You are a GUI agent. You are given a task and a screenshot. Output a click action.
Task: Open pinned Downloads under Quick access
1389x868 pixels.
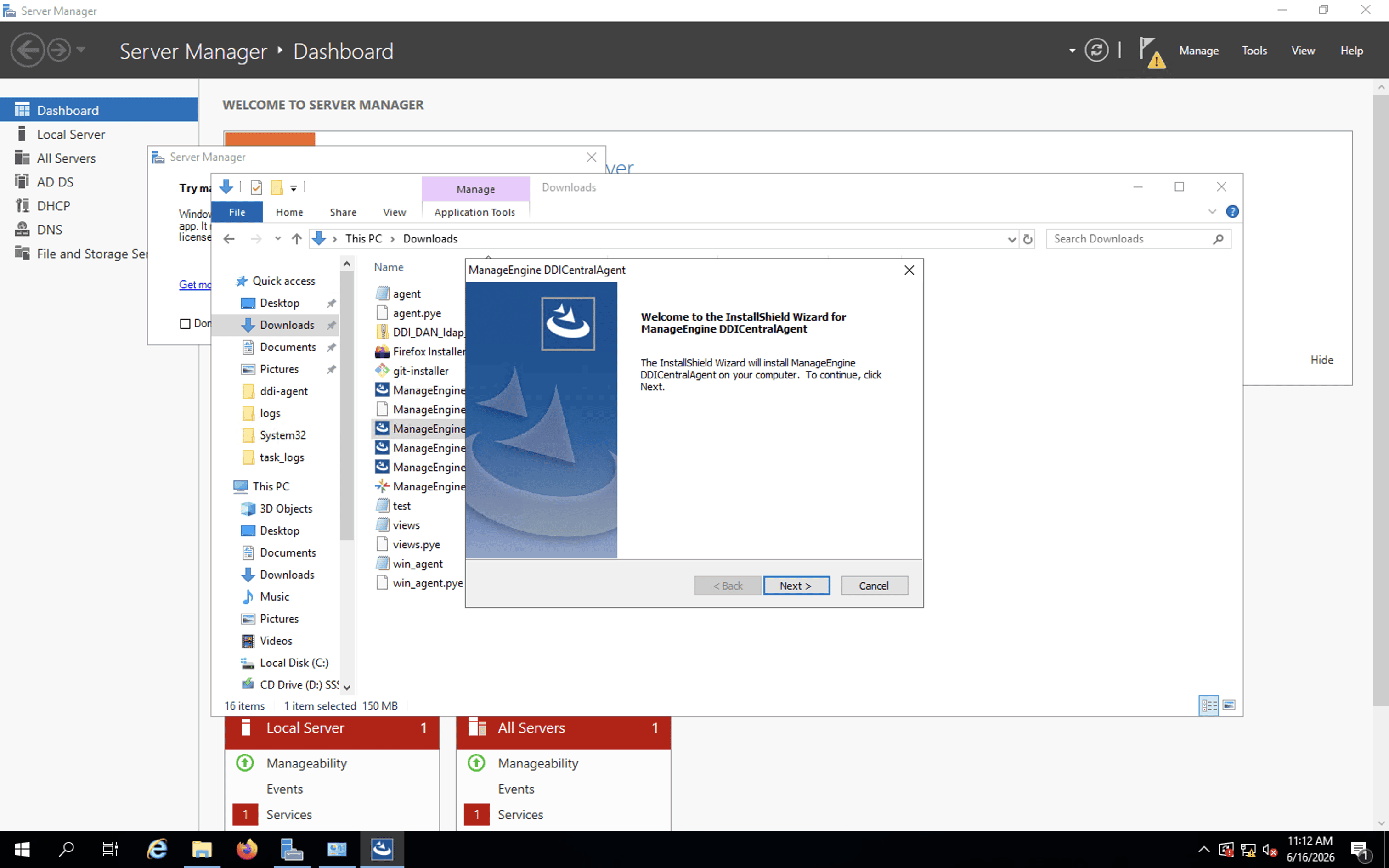pos(287,325)
